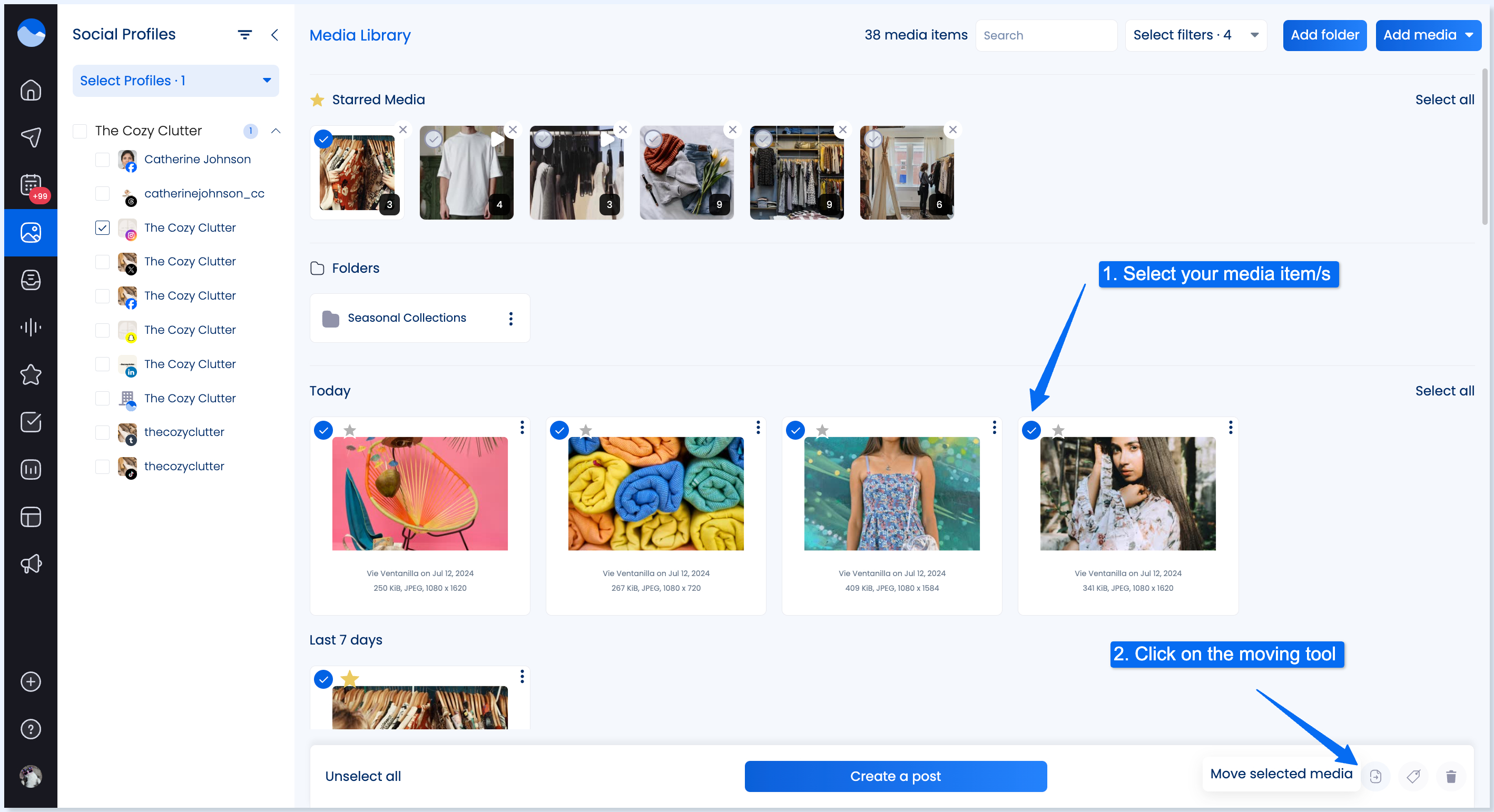Click the move selected media icon

(1375, 776)
